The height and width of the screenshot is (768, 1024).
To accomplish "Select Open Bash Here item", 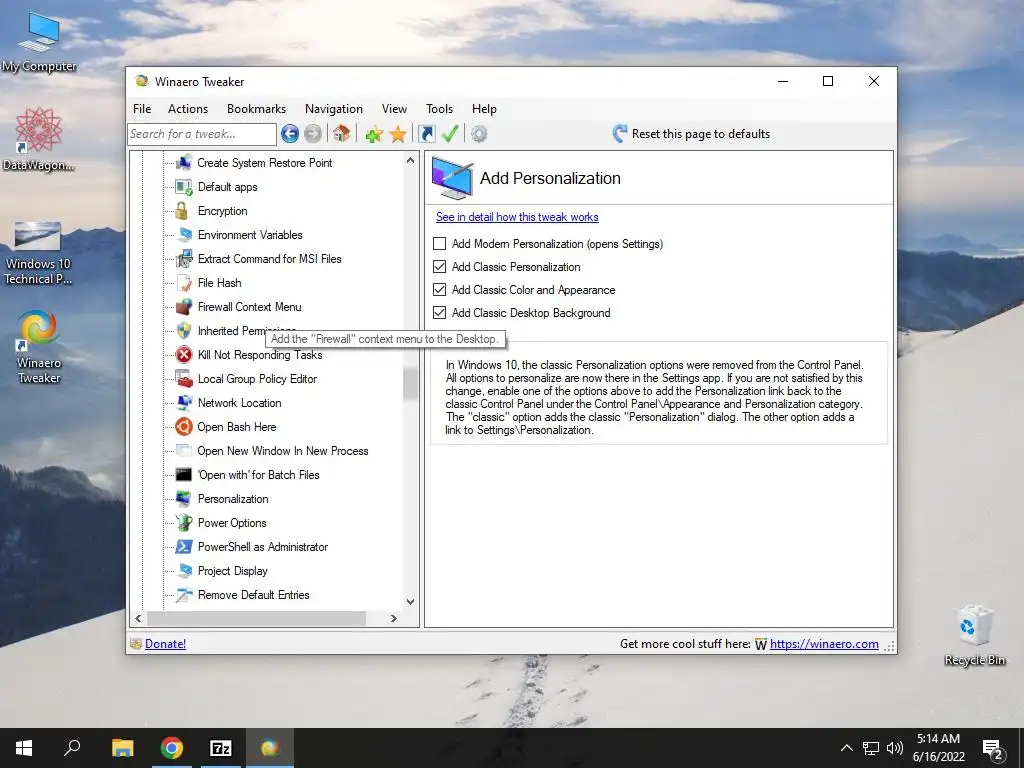I will (x=236, y=427).
